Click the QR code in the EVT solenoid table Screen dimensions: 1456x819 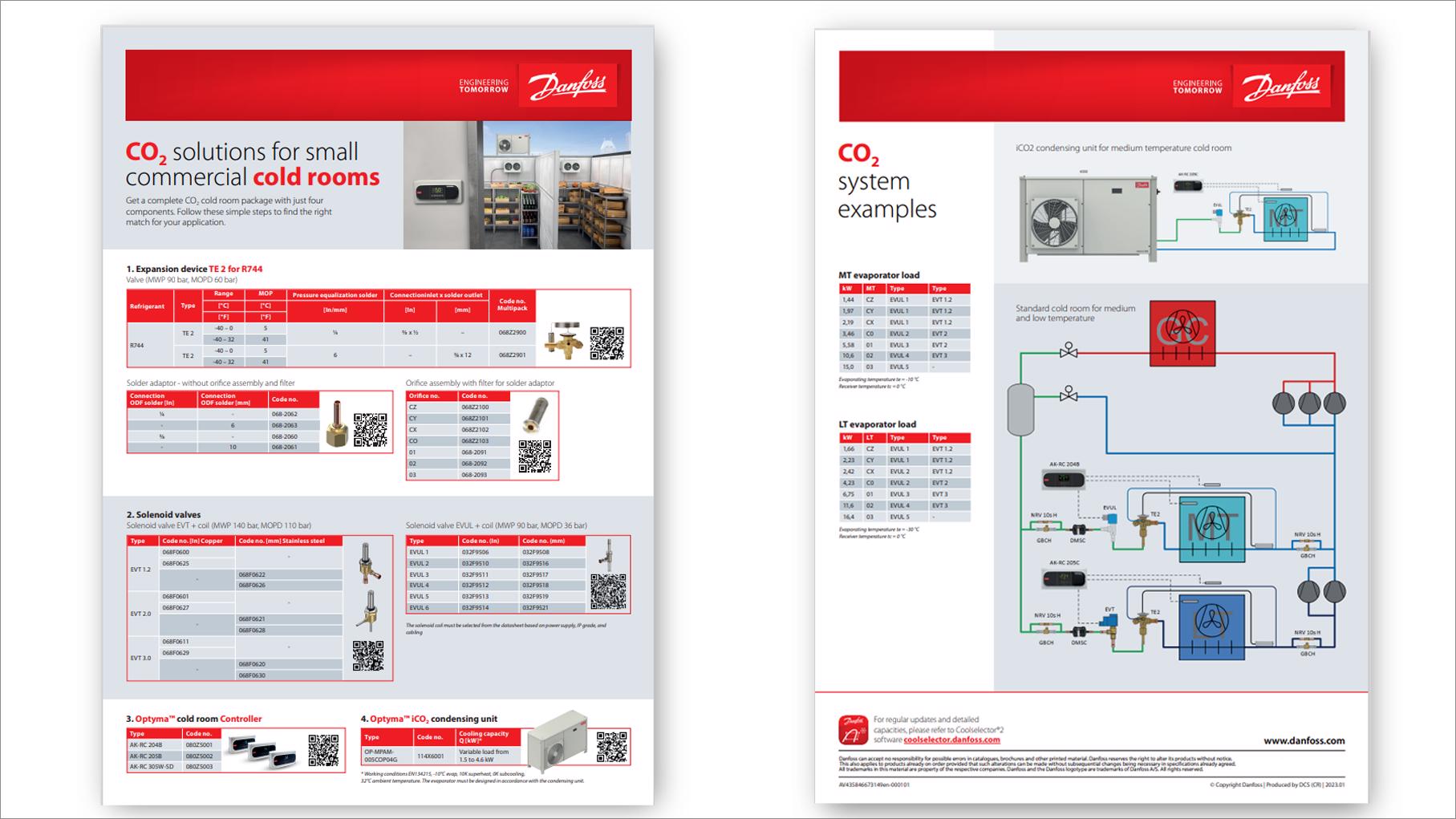[368, 655]
